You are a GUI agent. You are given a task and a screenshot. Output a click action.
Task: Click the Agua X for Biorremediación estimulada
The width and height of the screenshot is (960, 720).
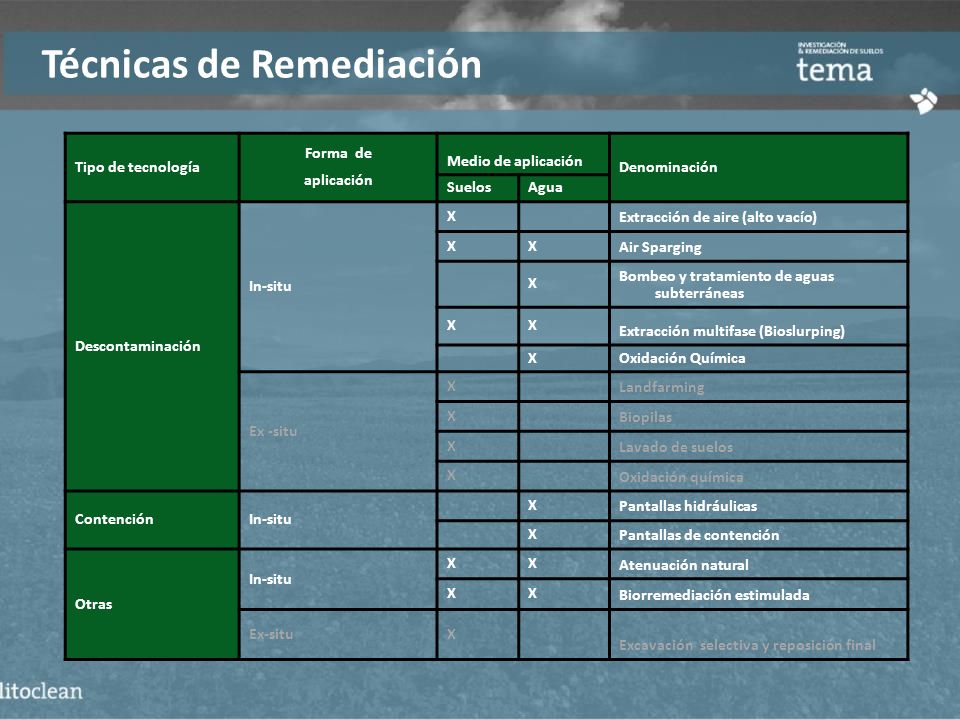pyautogui.click(x=532, y=593)
